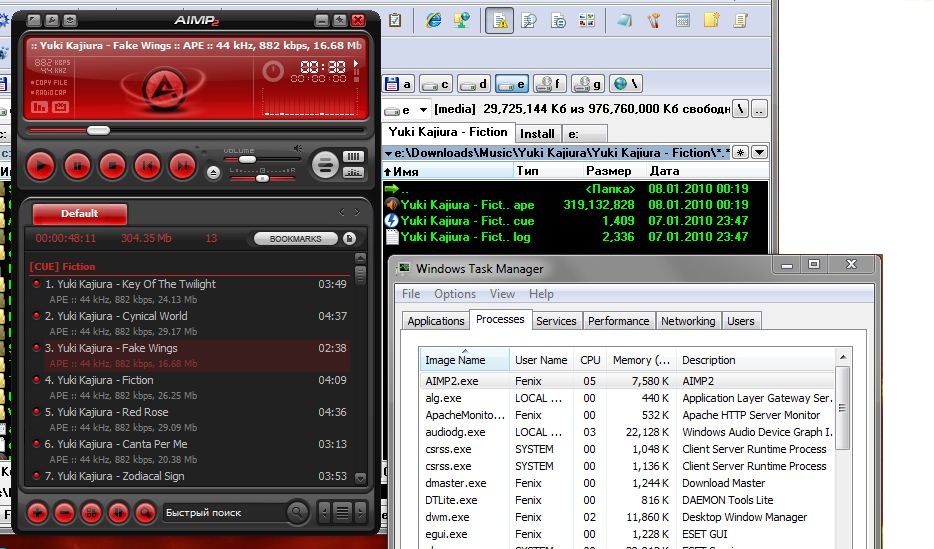The image size is (934, 549).
Task: Select the Default playlist tab
Action: coord(79,213)
